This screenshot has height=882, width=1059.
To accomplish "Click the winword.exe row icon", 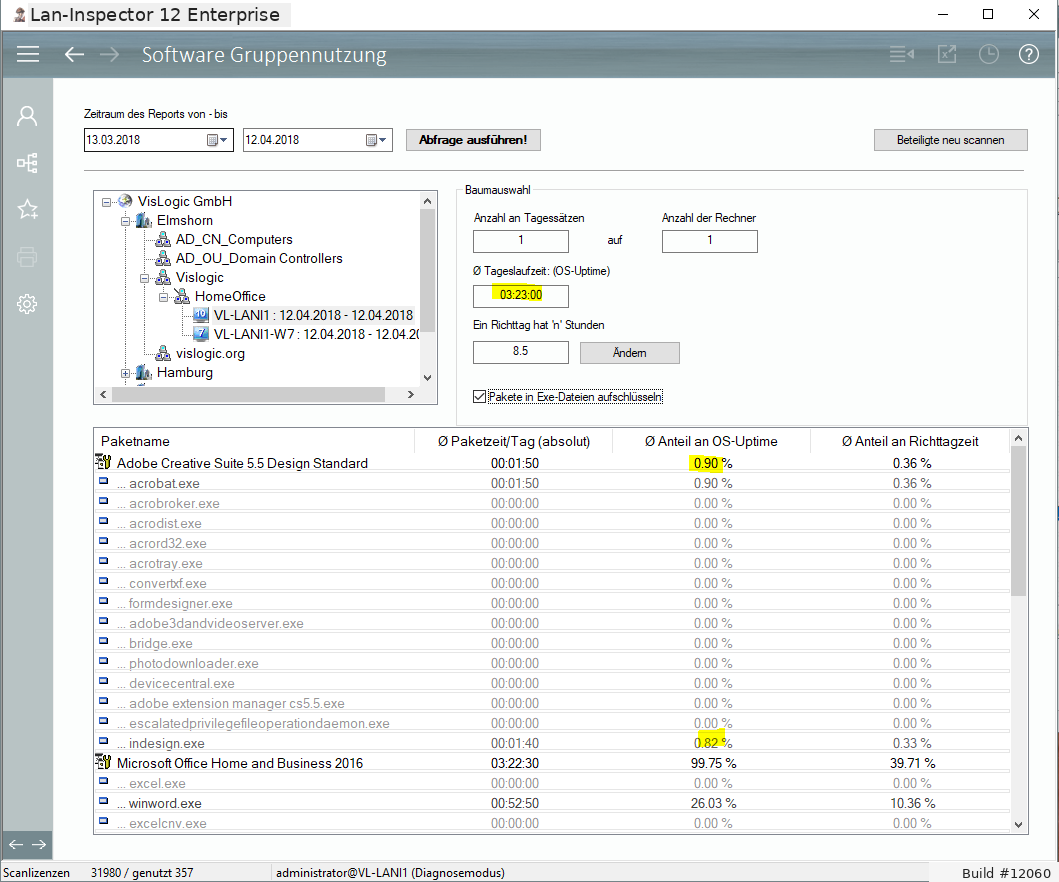I will pyautogui.click(x=103, y=802).
